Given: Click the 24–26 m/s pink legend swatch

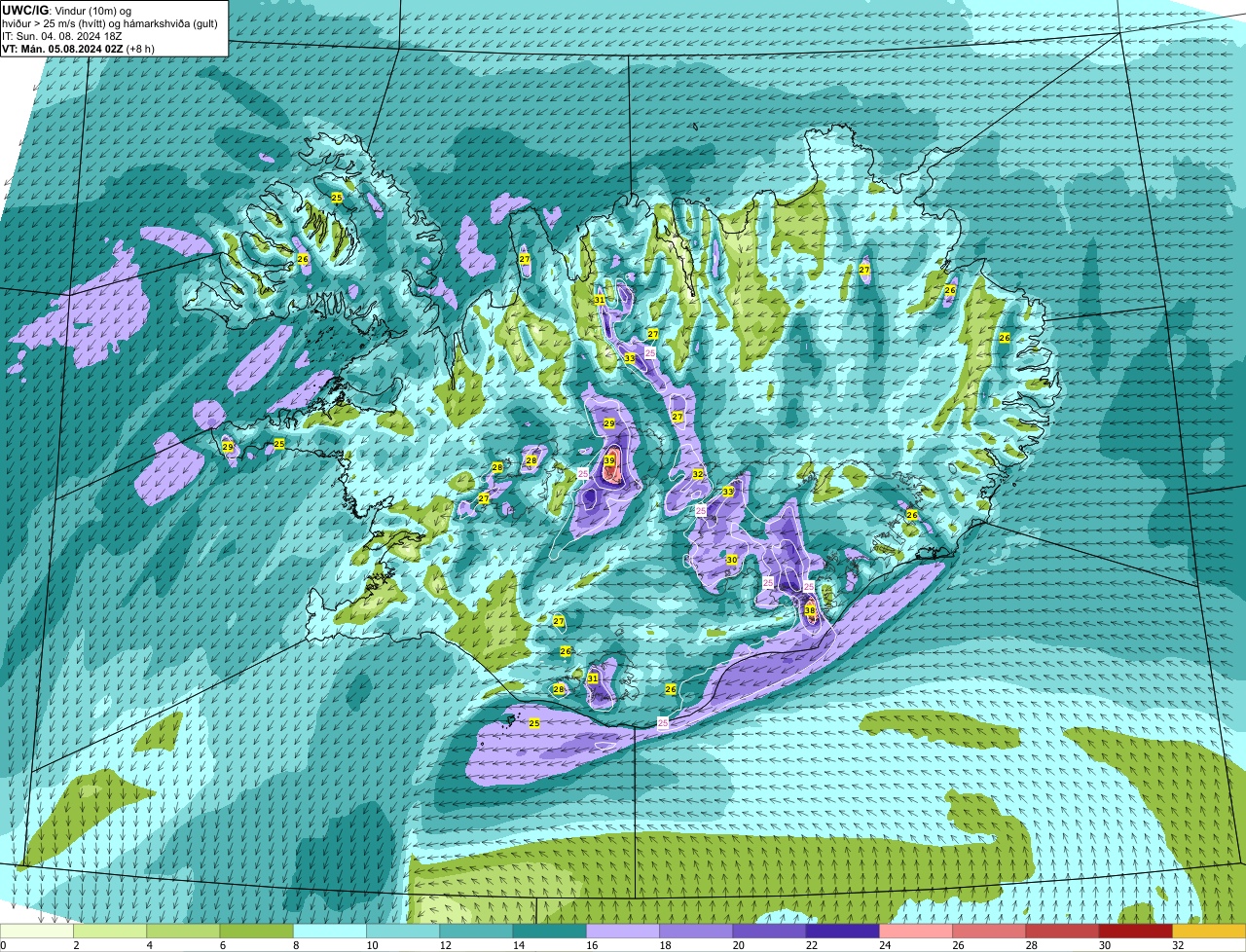Looking at the screenshot, I should (x=916, y=932).
